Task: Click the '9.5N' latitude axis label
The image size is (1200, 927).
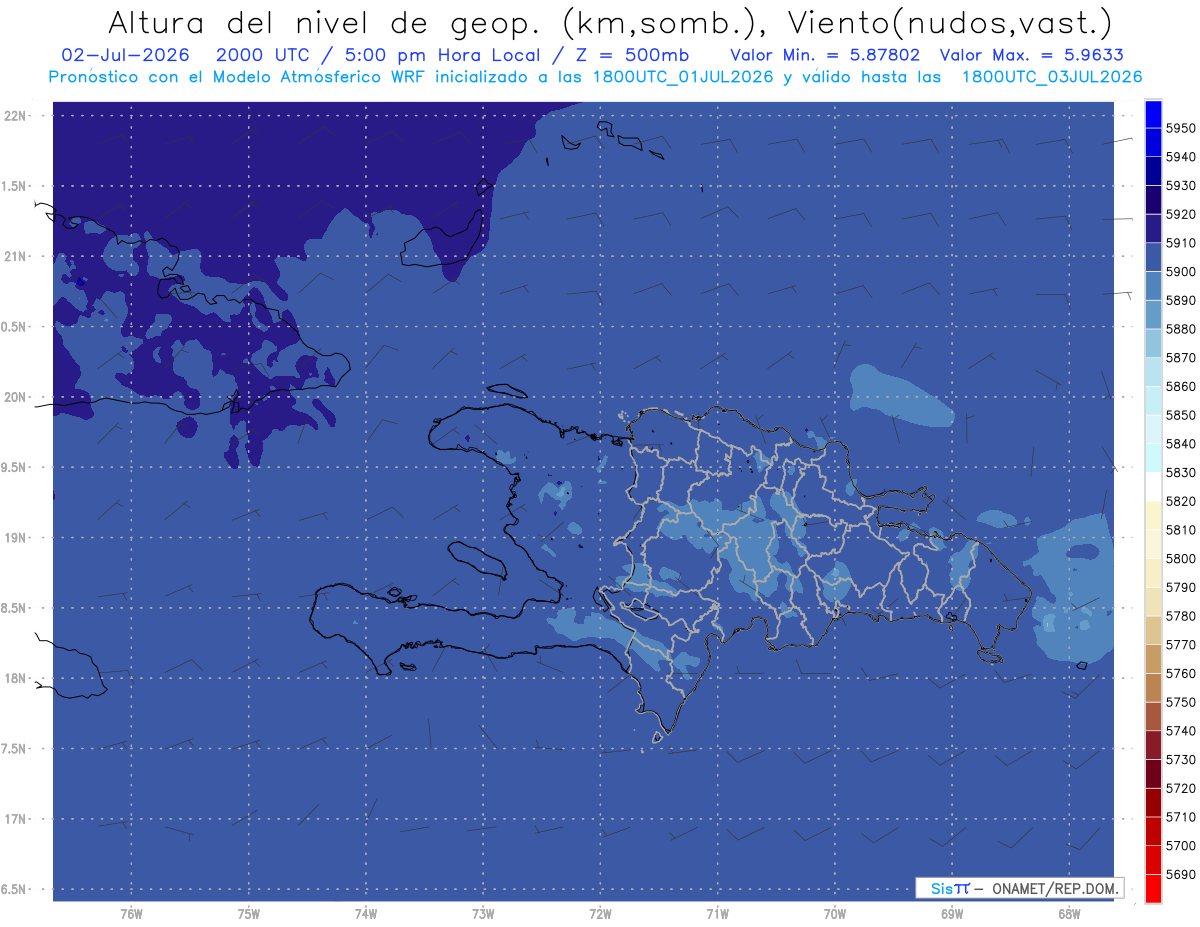Action: [15, 467]
